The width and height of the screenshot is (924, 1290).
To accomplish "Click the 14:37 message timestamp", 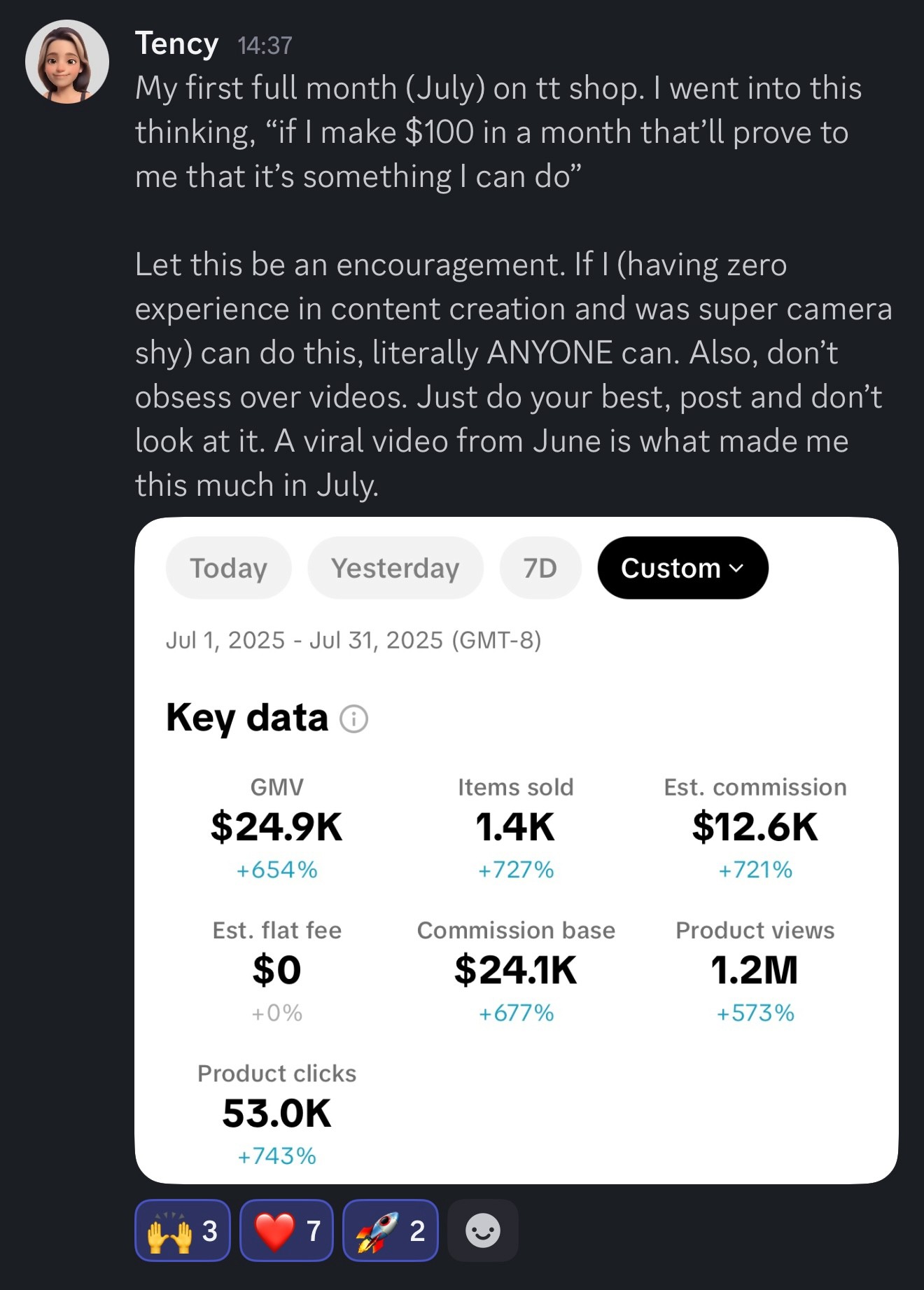I will 265,46.
